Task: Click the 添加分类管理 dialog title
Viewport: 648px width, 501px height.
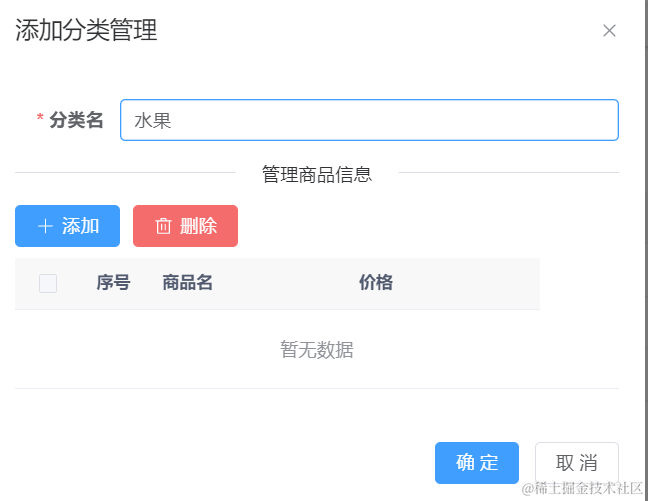Action: pos(86,31)
